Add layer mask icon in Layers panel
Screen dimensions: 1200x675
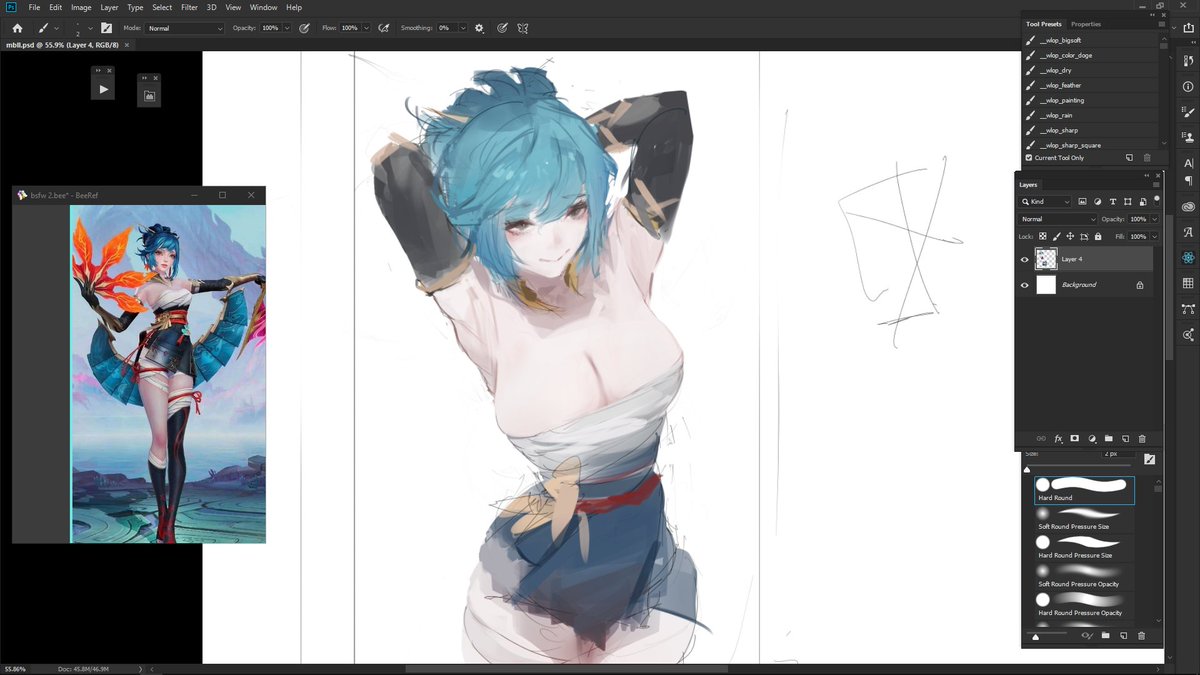(1075, 438)
